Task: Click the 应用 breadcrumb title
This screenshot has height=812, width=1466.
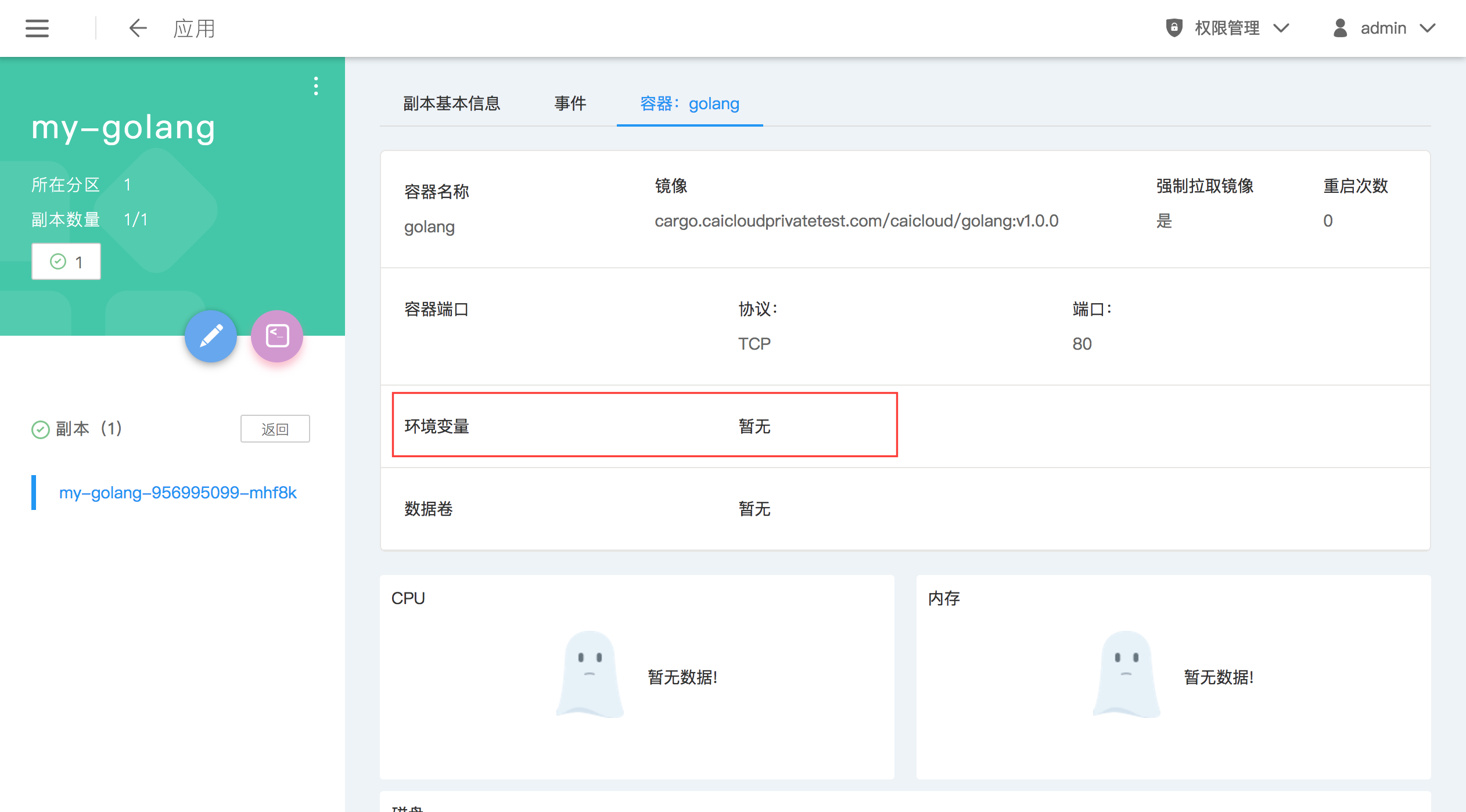Action: [x=194, y=28]
